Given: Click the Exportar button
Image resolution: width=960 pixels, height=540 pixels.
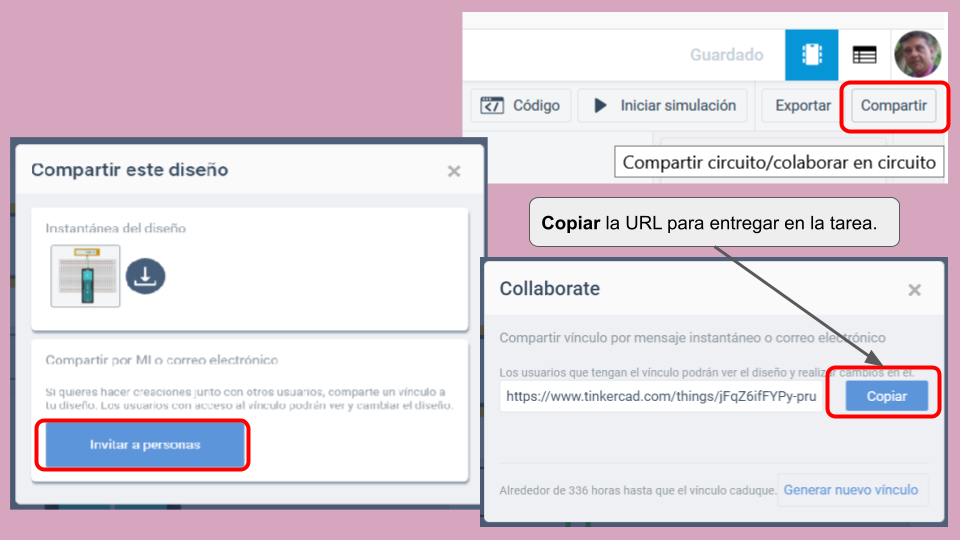Looking at the screenshot, I should [x=802, y=105].
